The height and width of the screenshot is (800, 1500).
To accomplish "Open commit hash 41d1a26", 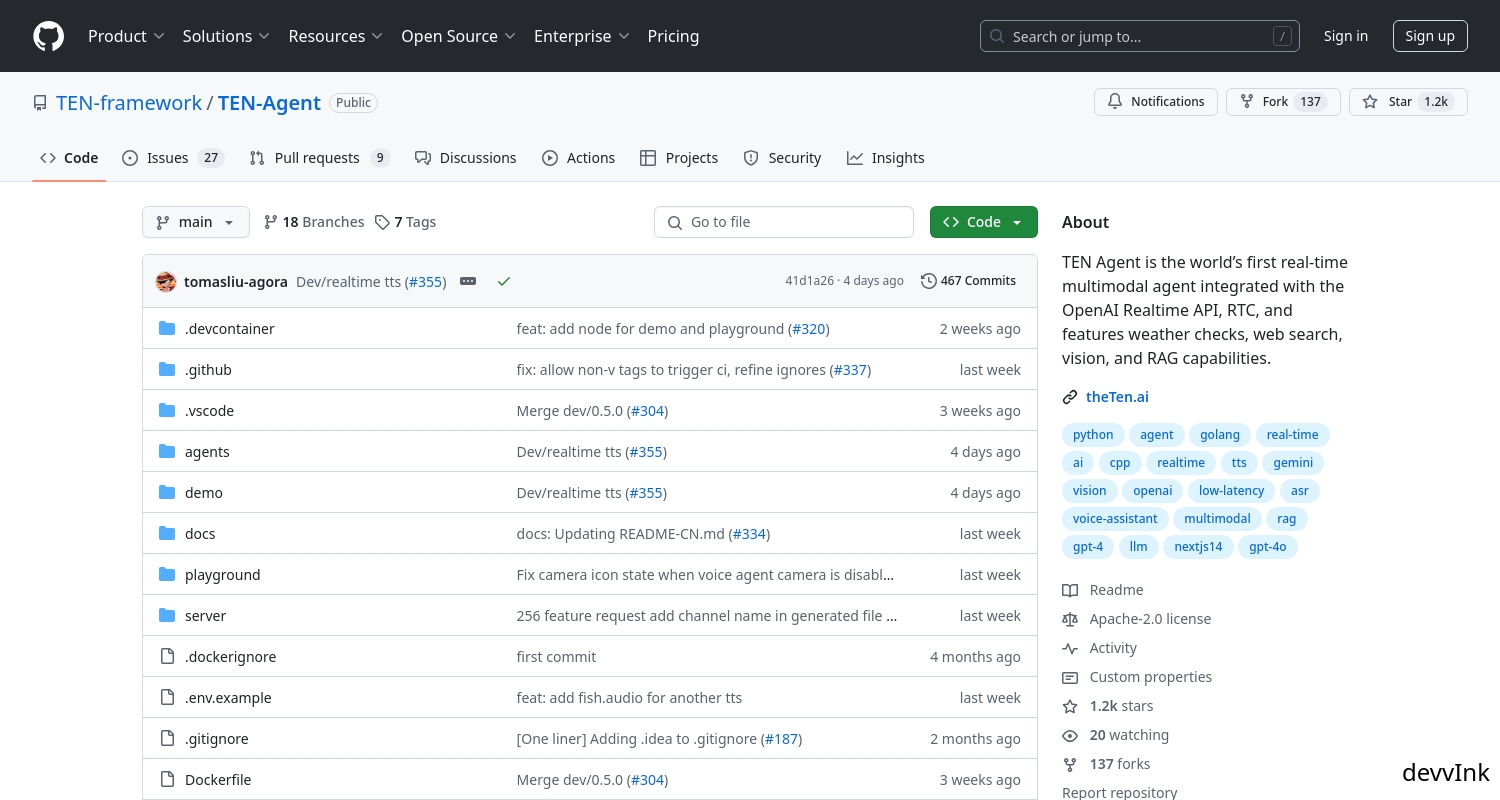I will tap(809, 281).
